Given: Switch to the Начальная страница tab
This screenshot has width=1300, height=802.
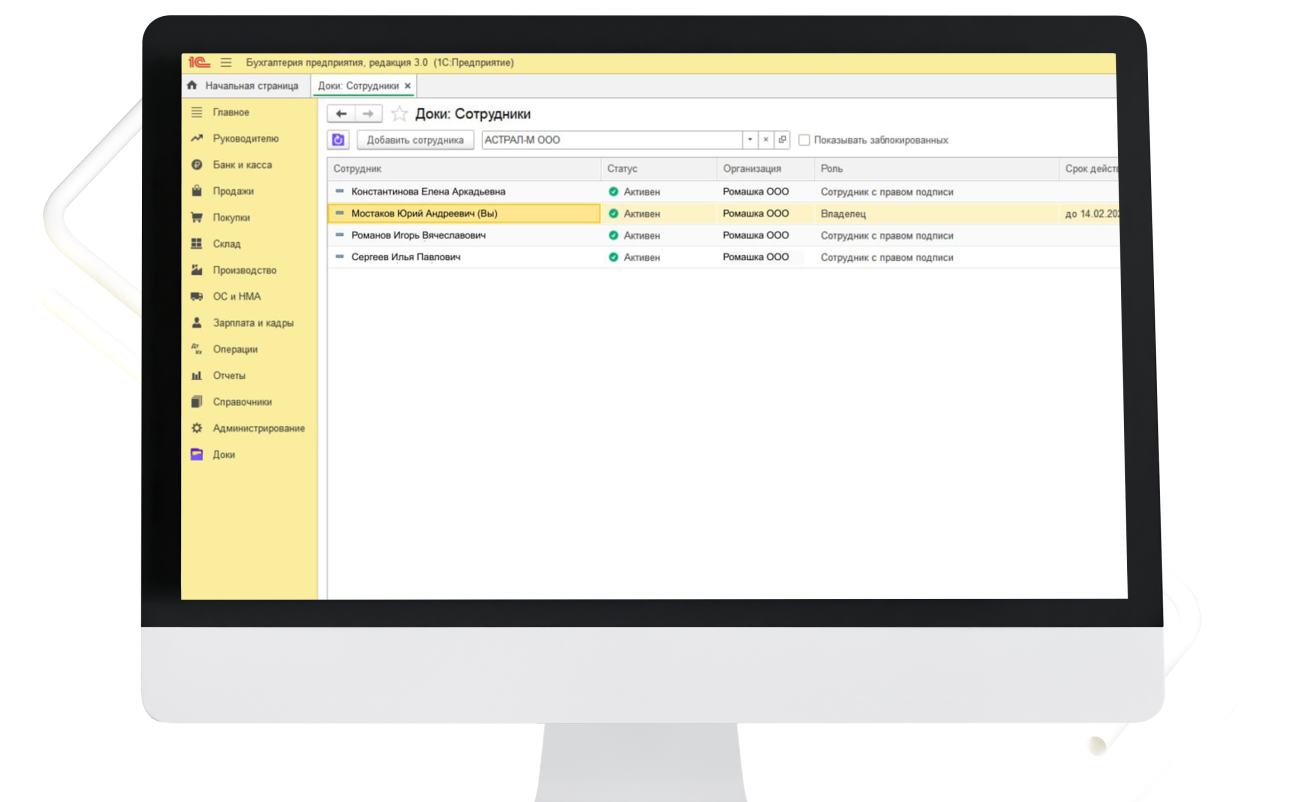Looking at the screenshot, I should (251, 86).
